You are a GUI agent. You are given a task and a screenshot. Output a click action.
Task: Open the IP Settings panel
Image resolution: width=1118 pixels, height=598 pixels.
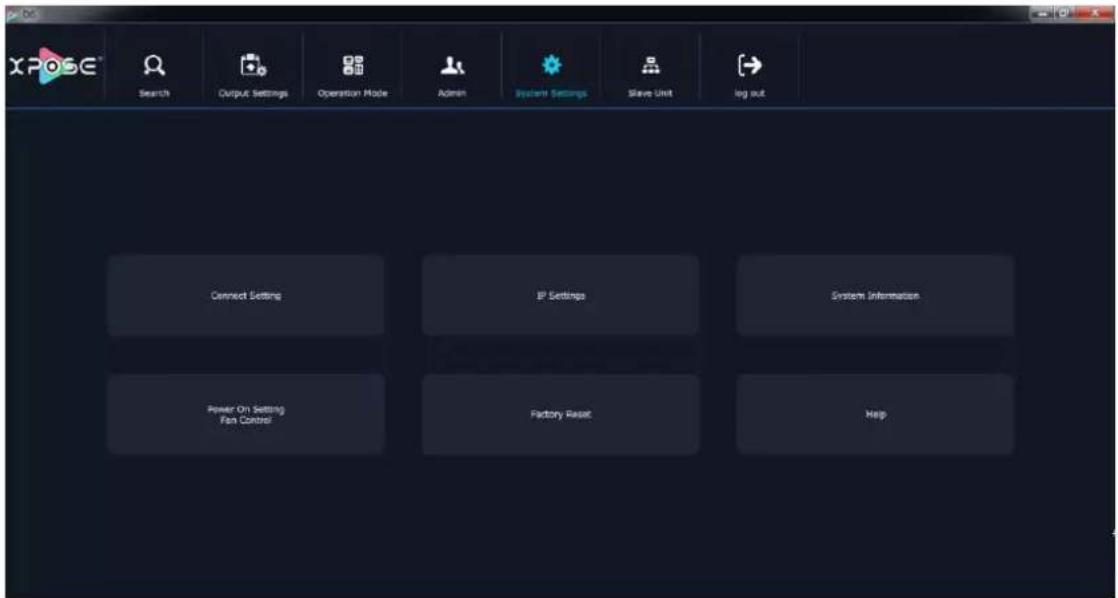click(x=560, y=295)
